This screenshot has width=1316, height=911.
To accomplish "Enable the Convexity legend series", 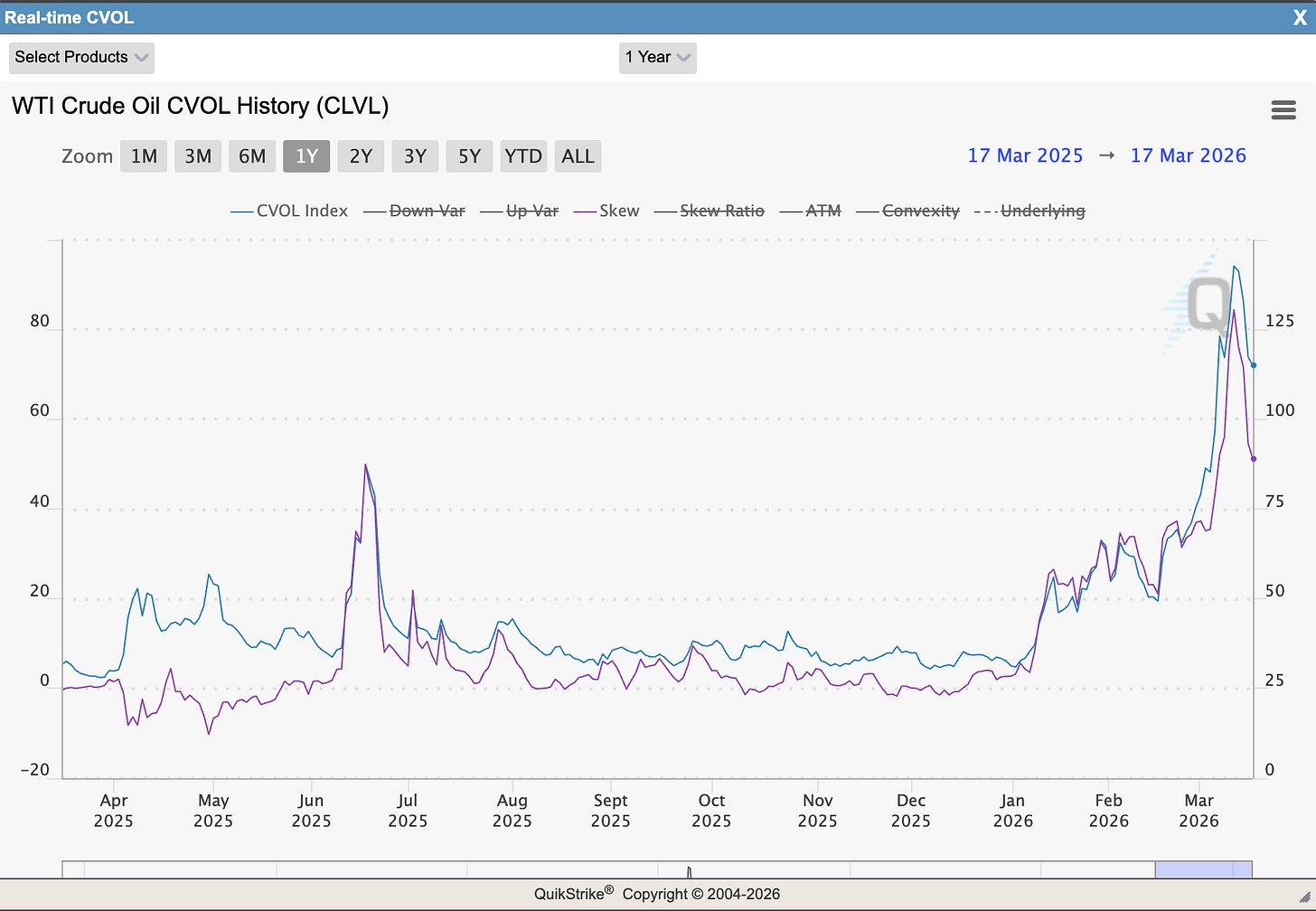I will click(x=908, y=211).
